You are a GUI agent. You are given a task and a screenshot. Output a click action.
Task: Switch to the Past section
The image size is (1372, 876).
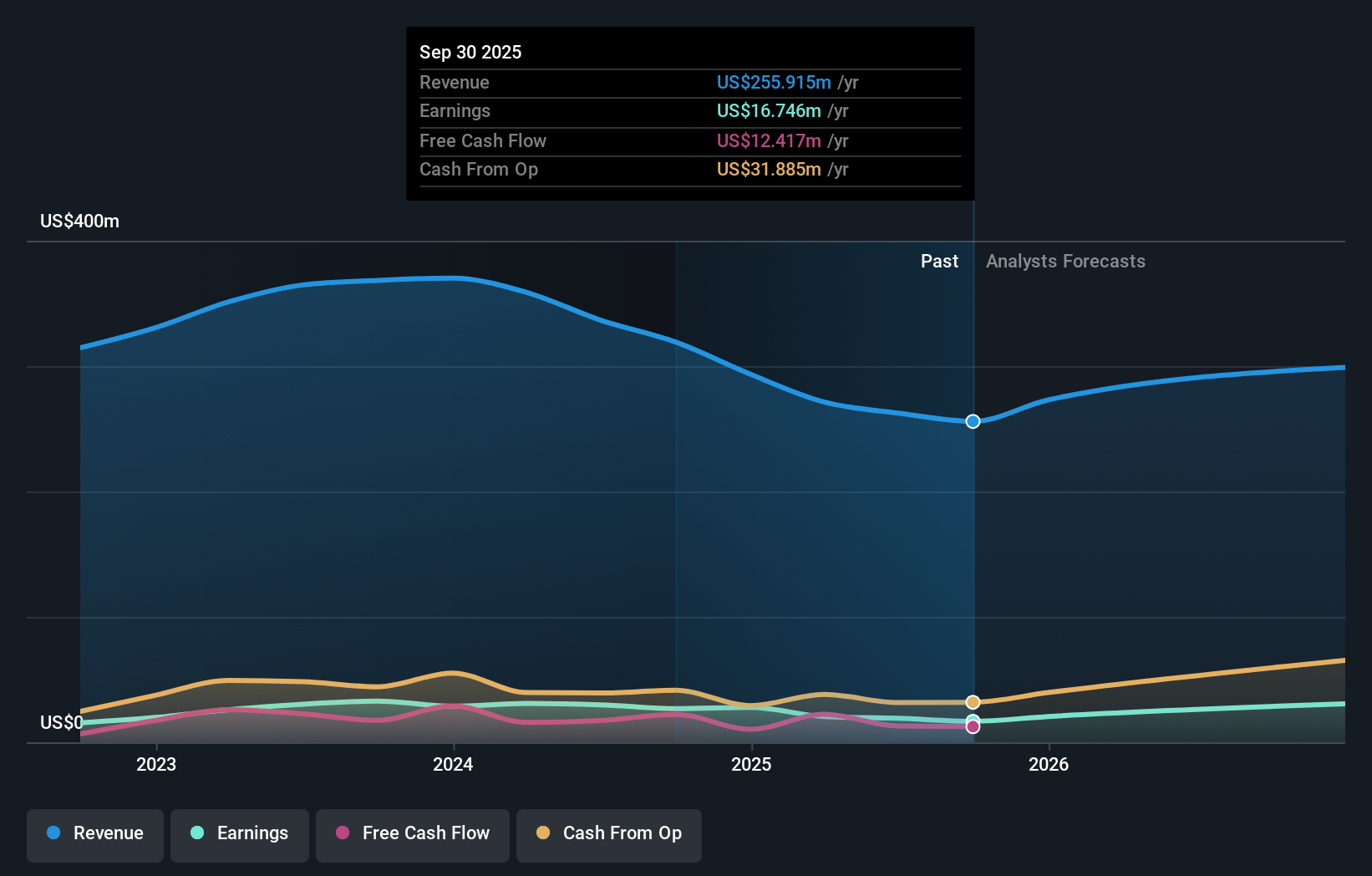[x=939, y=261]
